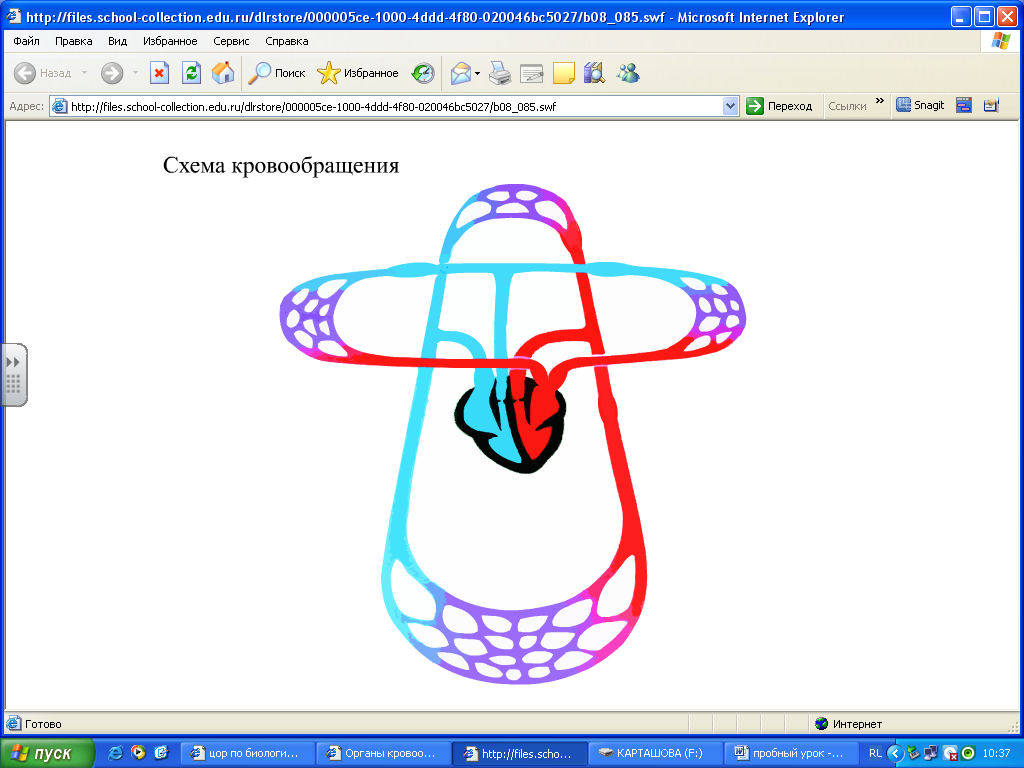Open dropdown arrow beside Forward button

pyautogui.click(x=135, y=73)
